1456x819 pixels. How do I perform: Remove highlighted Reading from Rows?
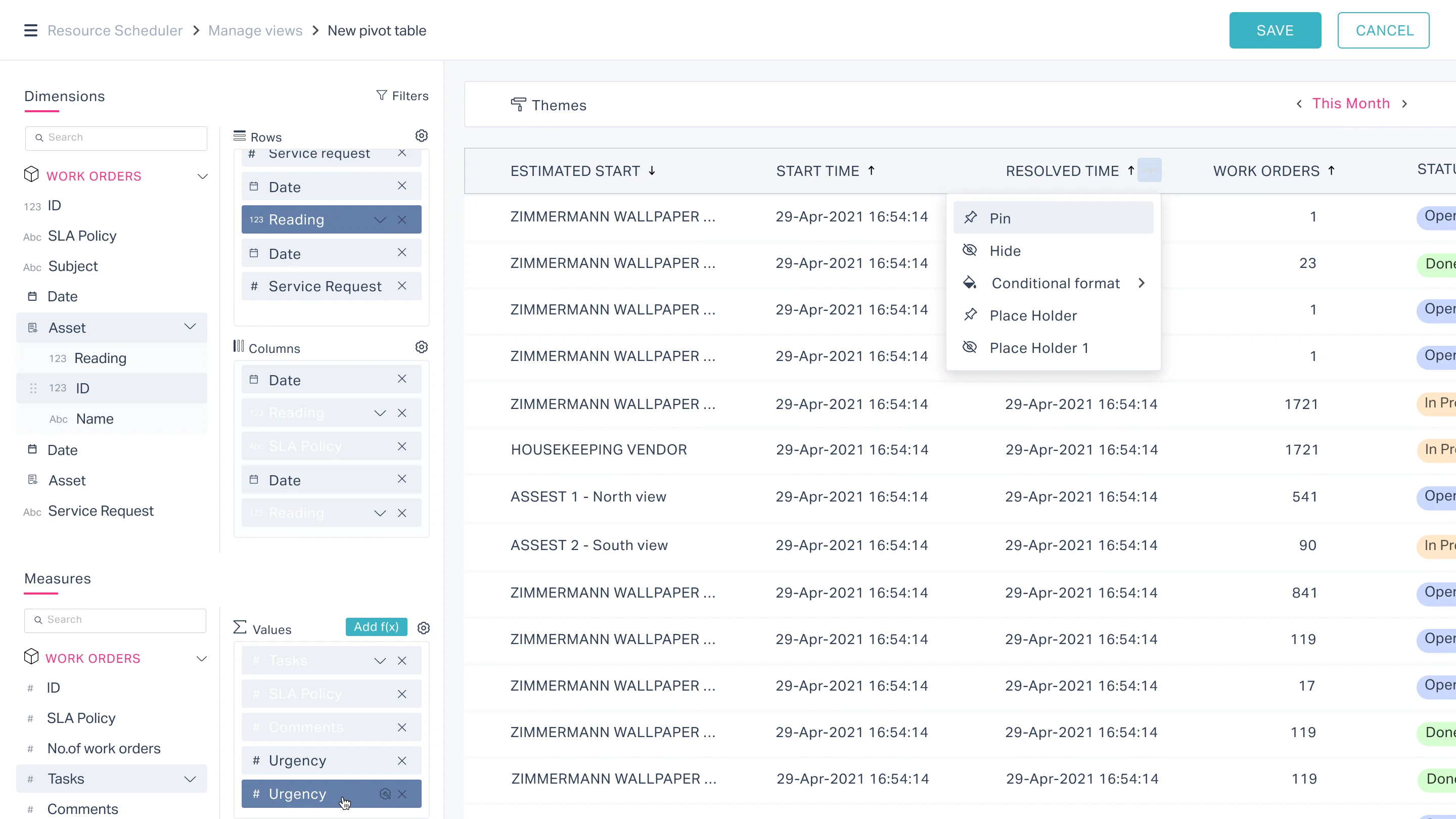[x=402, y=219]
